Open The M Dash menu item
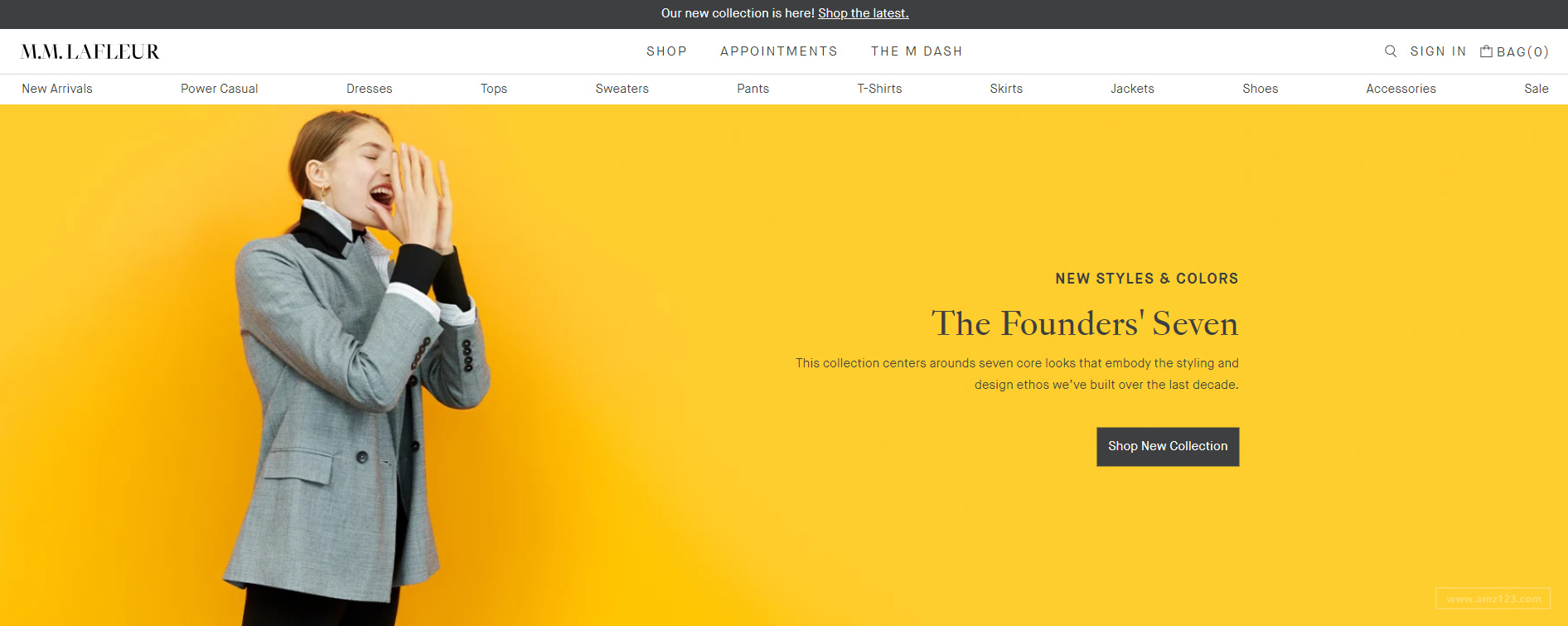The width and height of the screenshot is (1568, 626). point(917,51)
